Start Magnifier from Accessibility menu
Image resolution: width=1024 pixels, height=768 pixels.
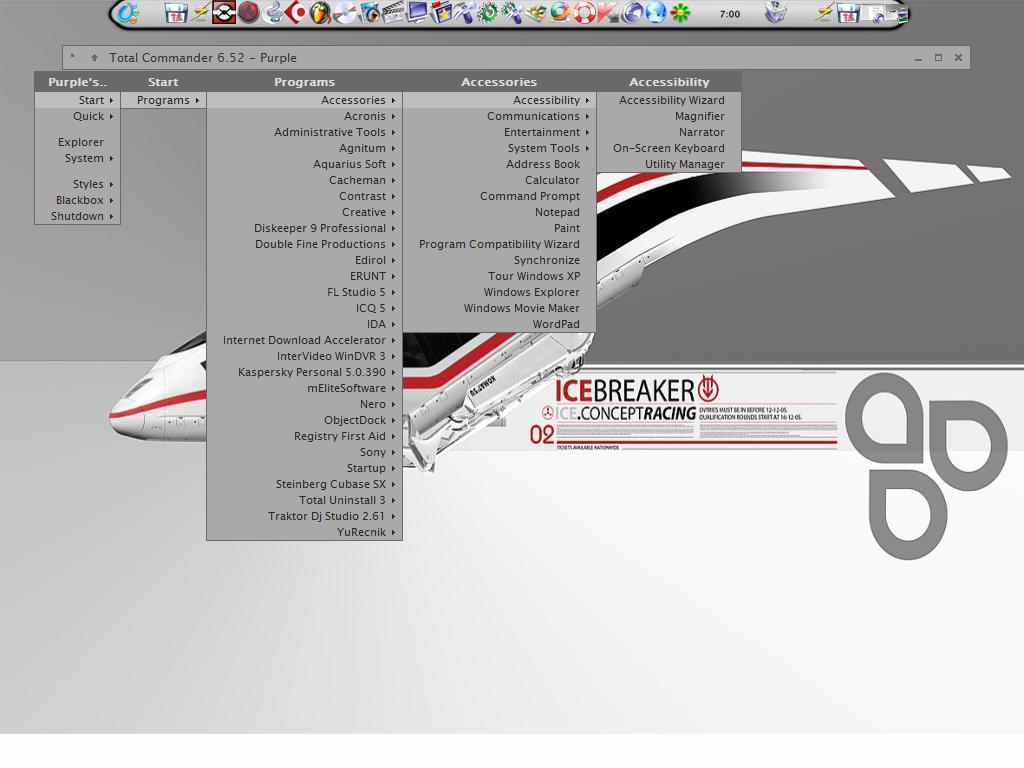pyautogui.click(x=669, y=116)
